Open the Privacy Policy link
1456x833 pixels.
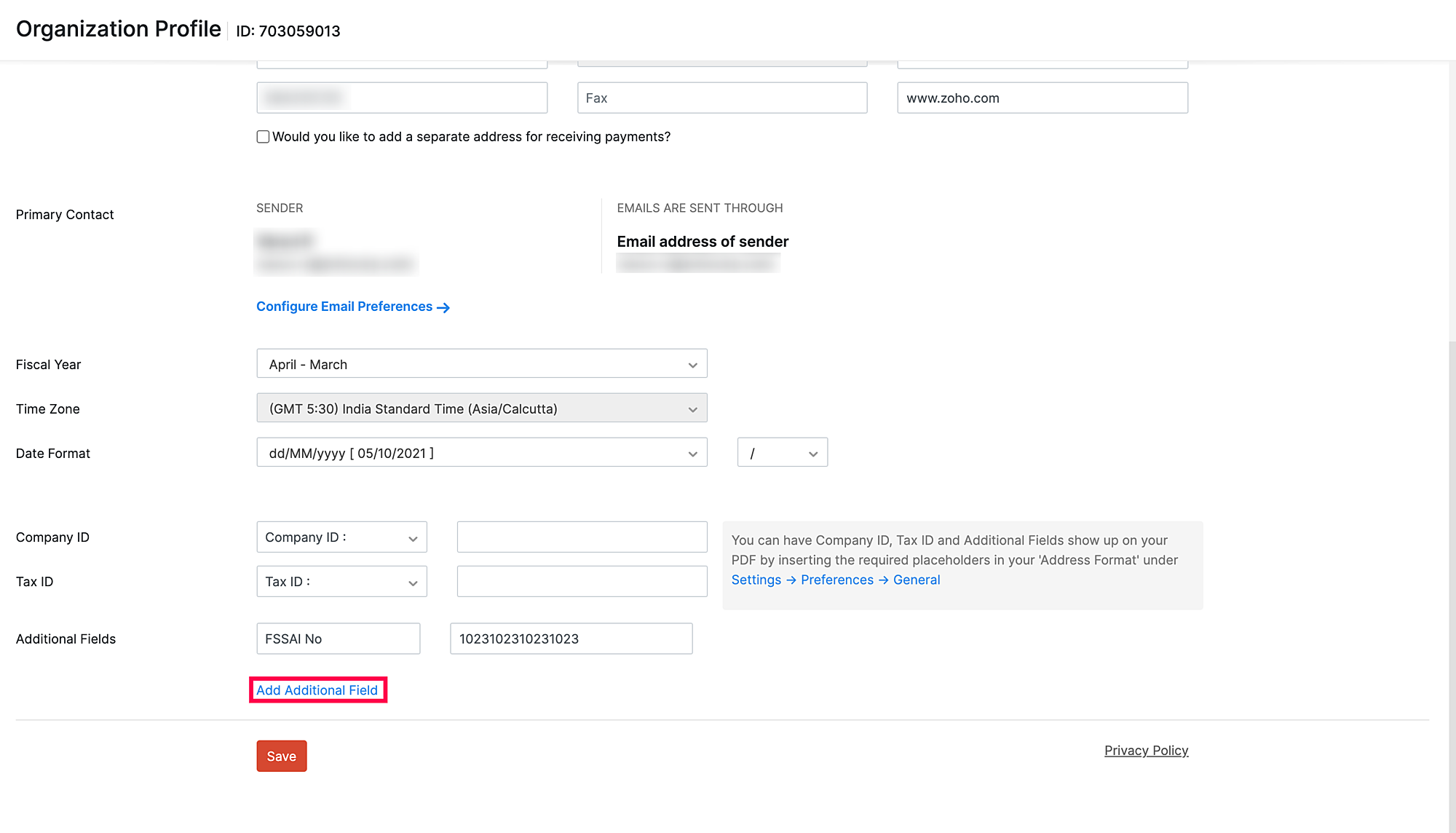1146,751
